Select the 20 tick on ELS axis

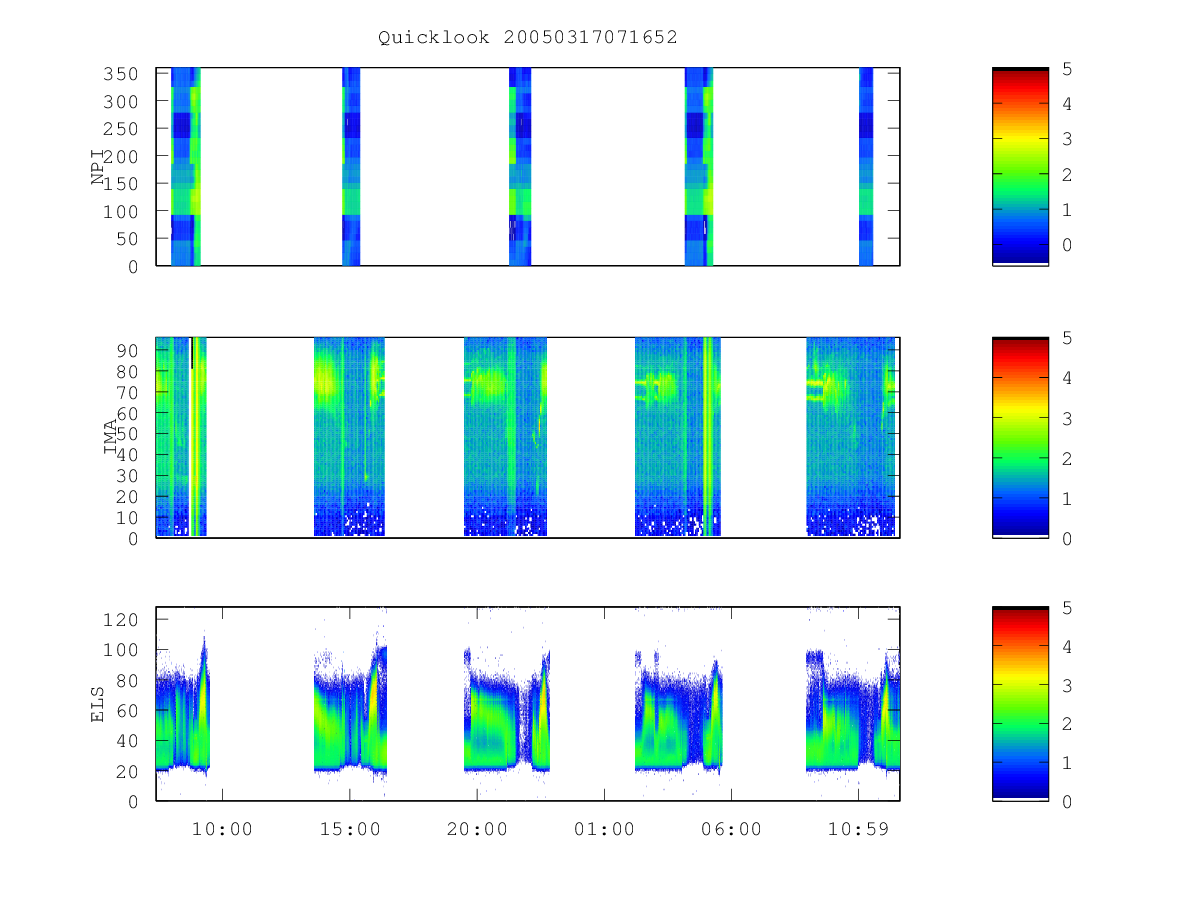click(129, 771)
